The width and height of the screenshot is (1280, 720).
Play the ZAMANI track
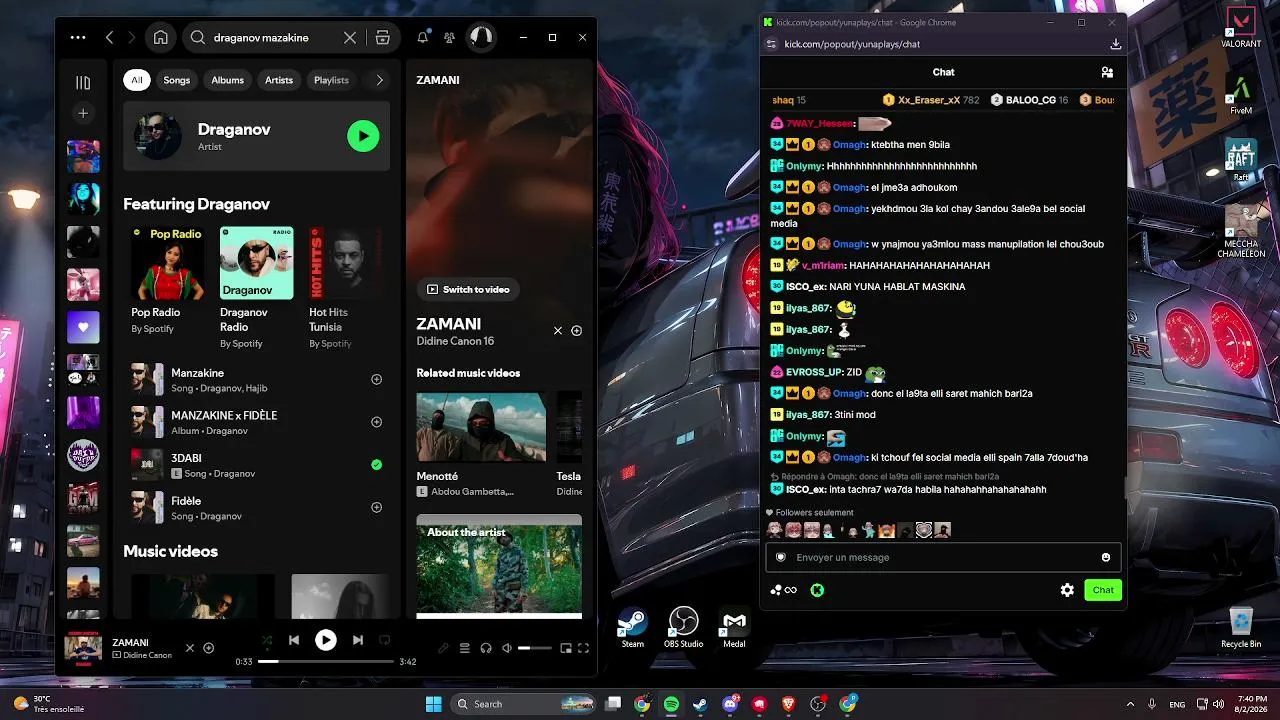pyautogui.click(x=326, y=640)
